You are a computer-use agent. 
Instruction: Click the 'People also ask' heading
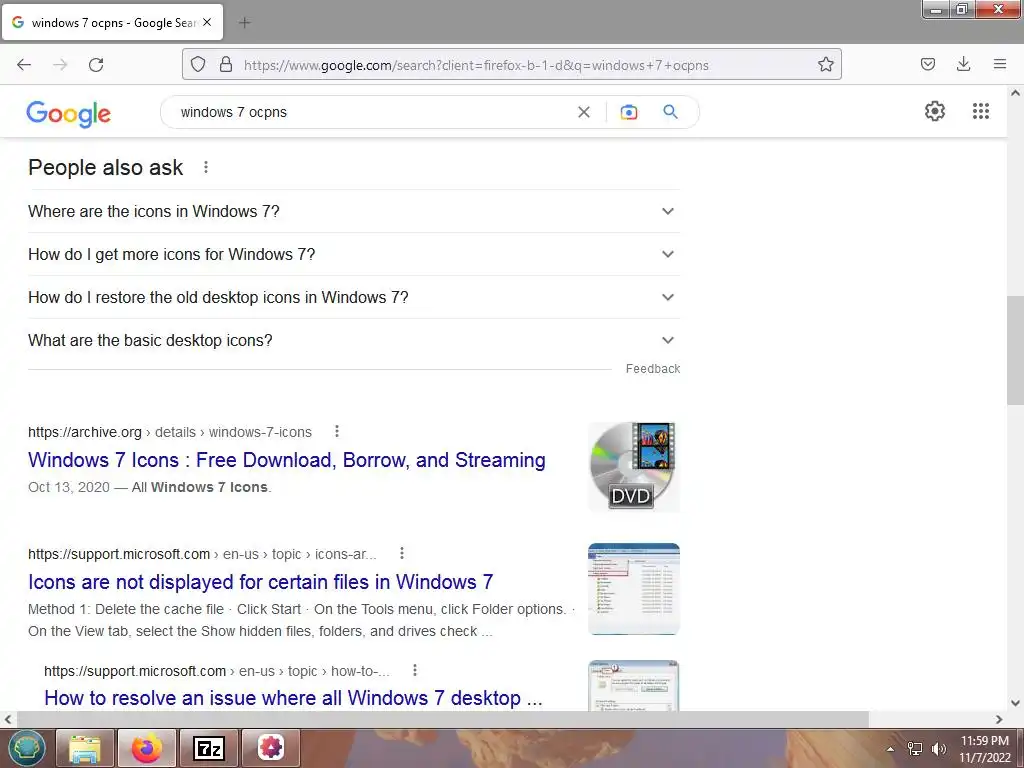(105, 168)
